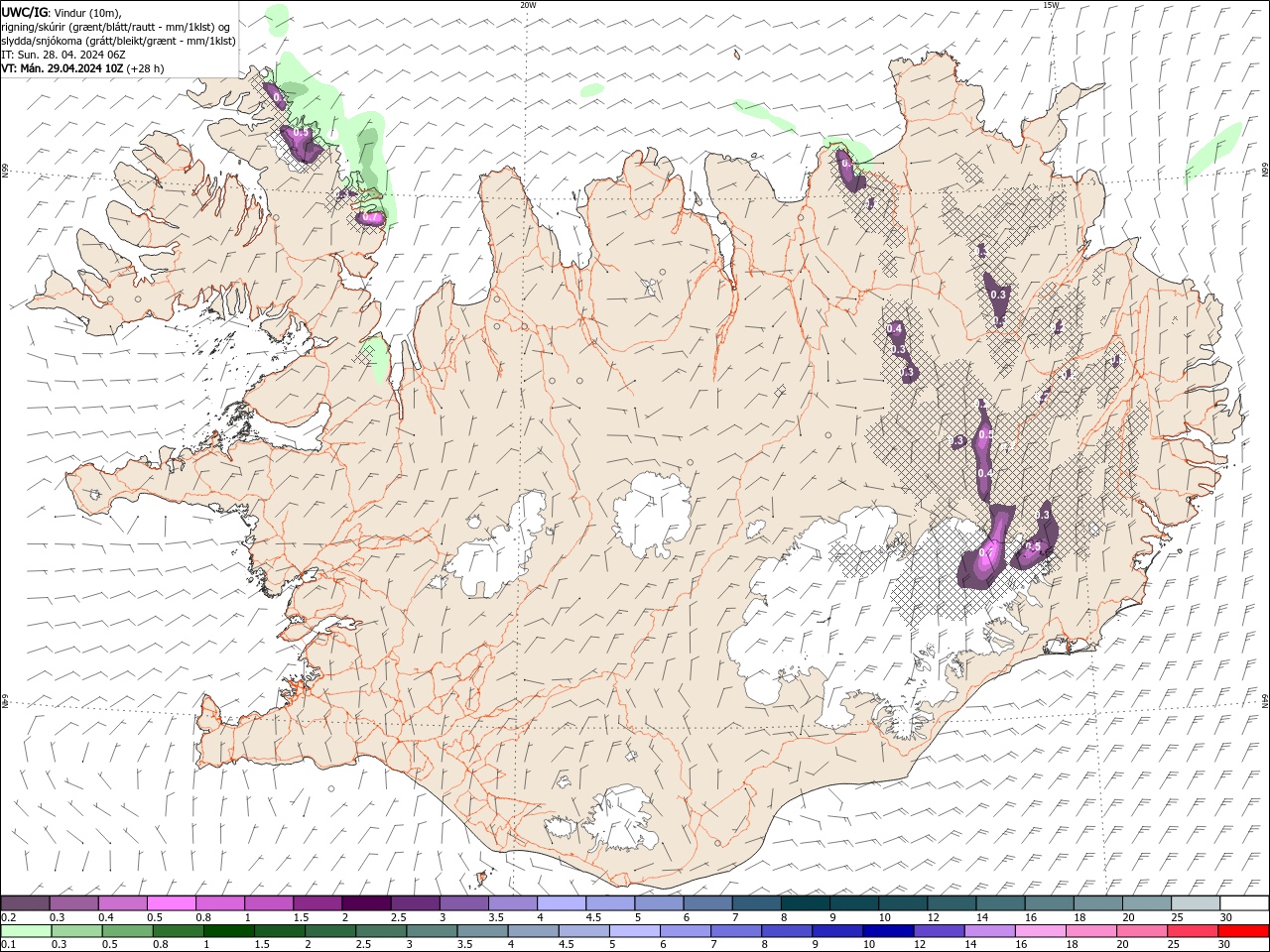This screenshot has width=1270, height=952.
Task: Pick the crimson swatch labeled 25 in lower legend
Action: click(x=1191, y=930)
